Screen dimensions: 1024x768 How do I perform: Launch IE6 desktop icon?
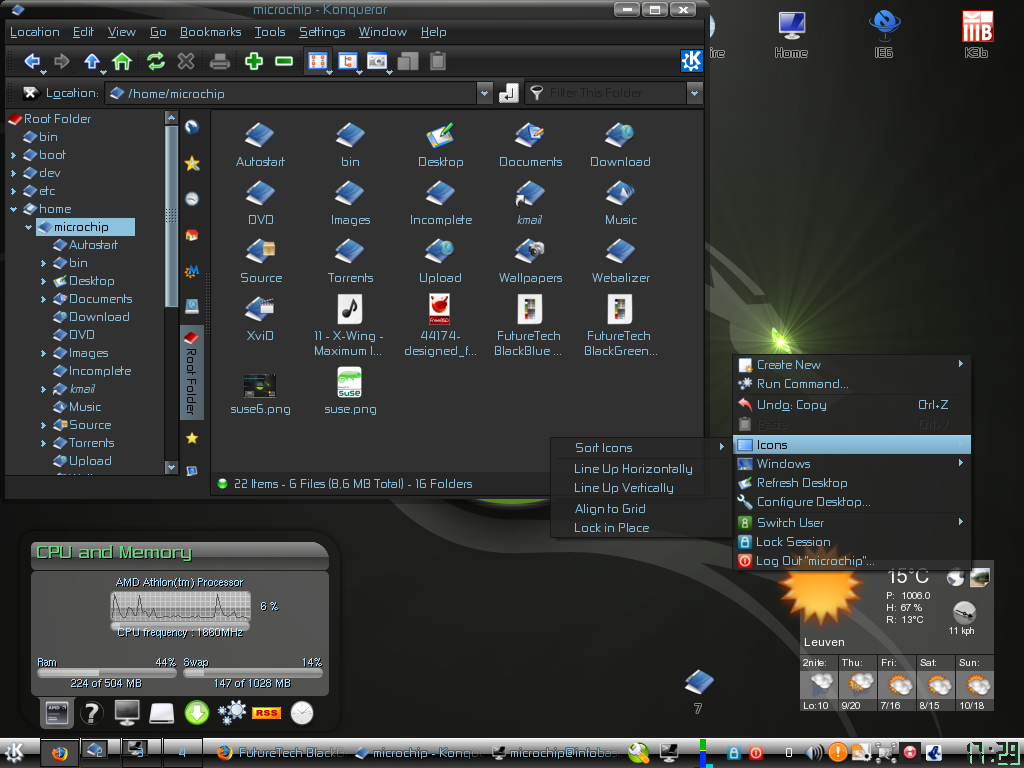pyautogui.click(x=884, y=34)
